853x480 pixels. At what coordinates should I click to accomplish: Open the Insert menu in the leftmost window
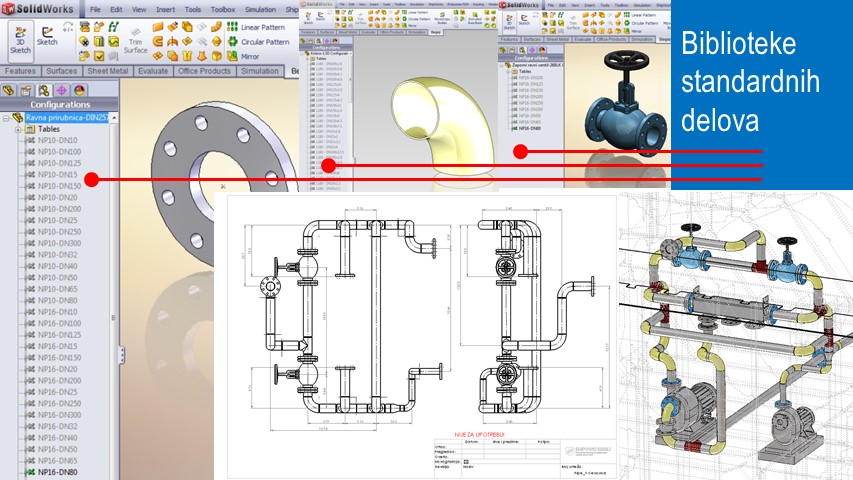[x=166, y=8]
